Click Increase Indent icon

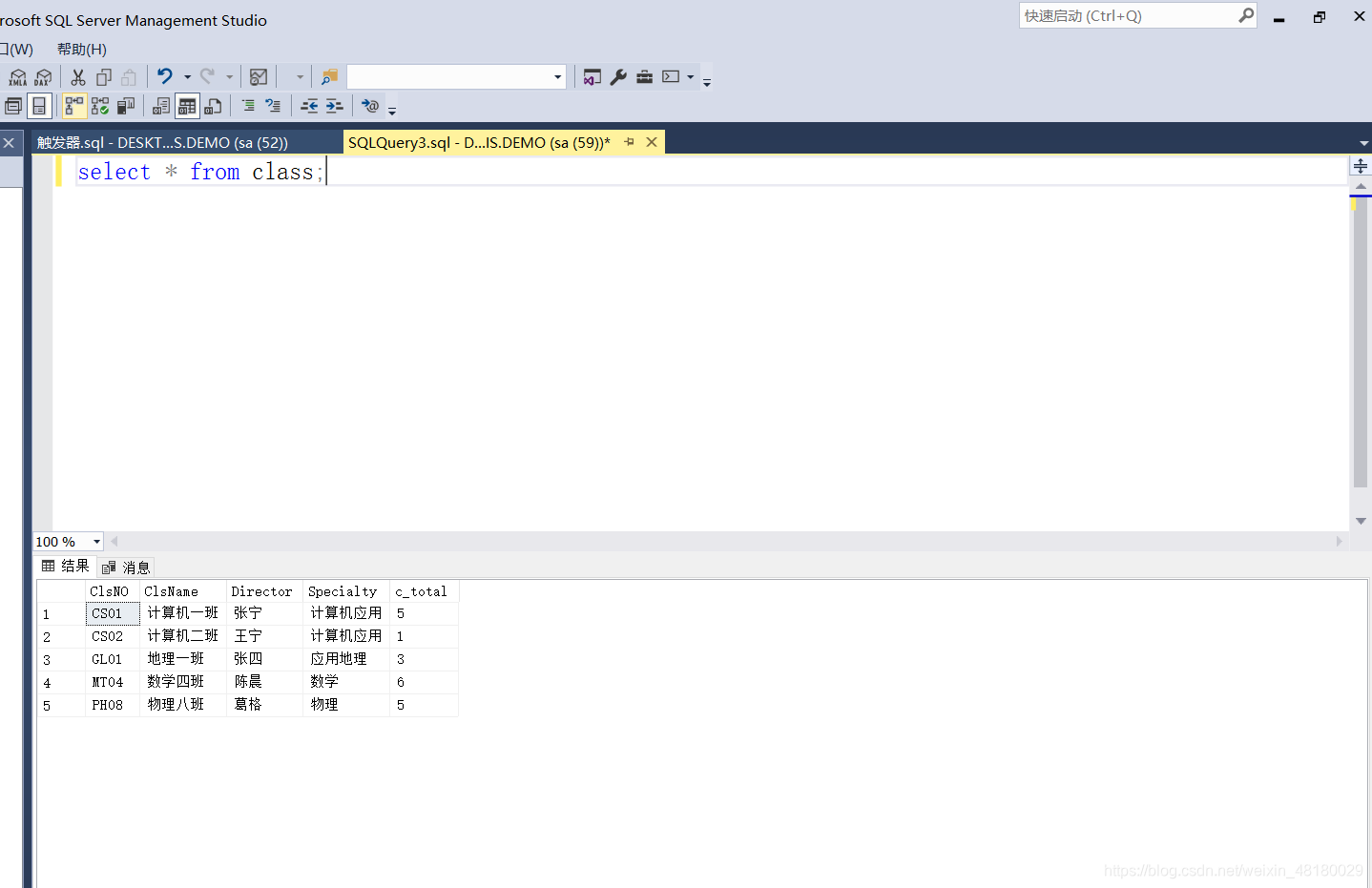pyautogui.click(x=334, y=106)
